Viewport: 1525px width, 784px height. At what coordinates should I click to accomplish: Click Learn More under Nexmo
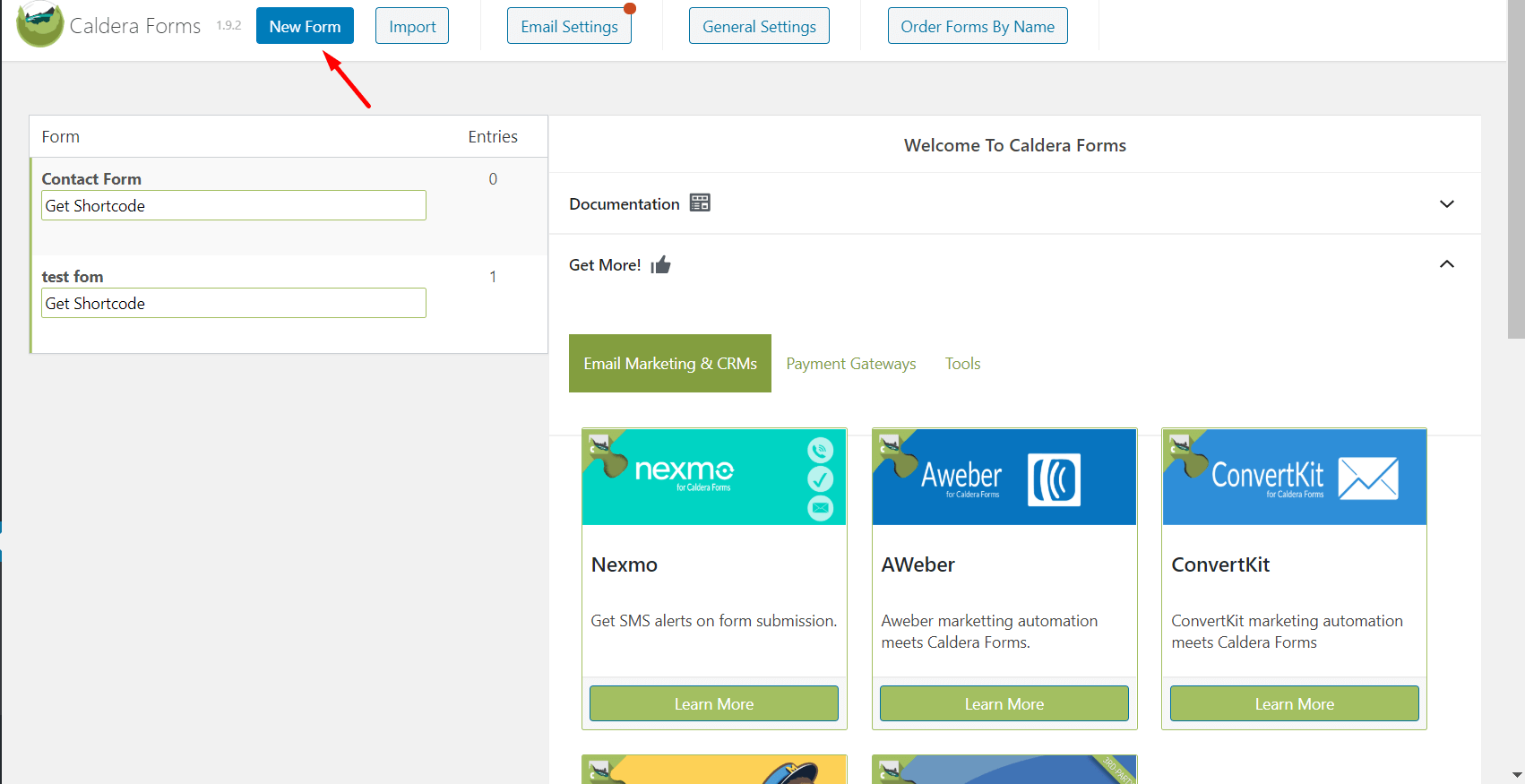pyautogui.click(x=713, y=703)
